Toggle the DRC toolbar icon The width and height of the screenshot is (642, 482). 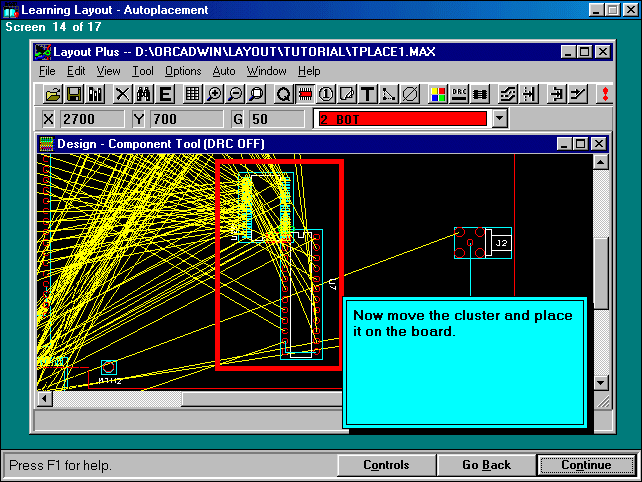point(459,94)
